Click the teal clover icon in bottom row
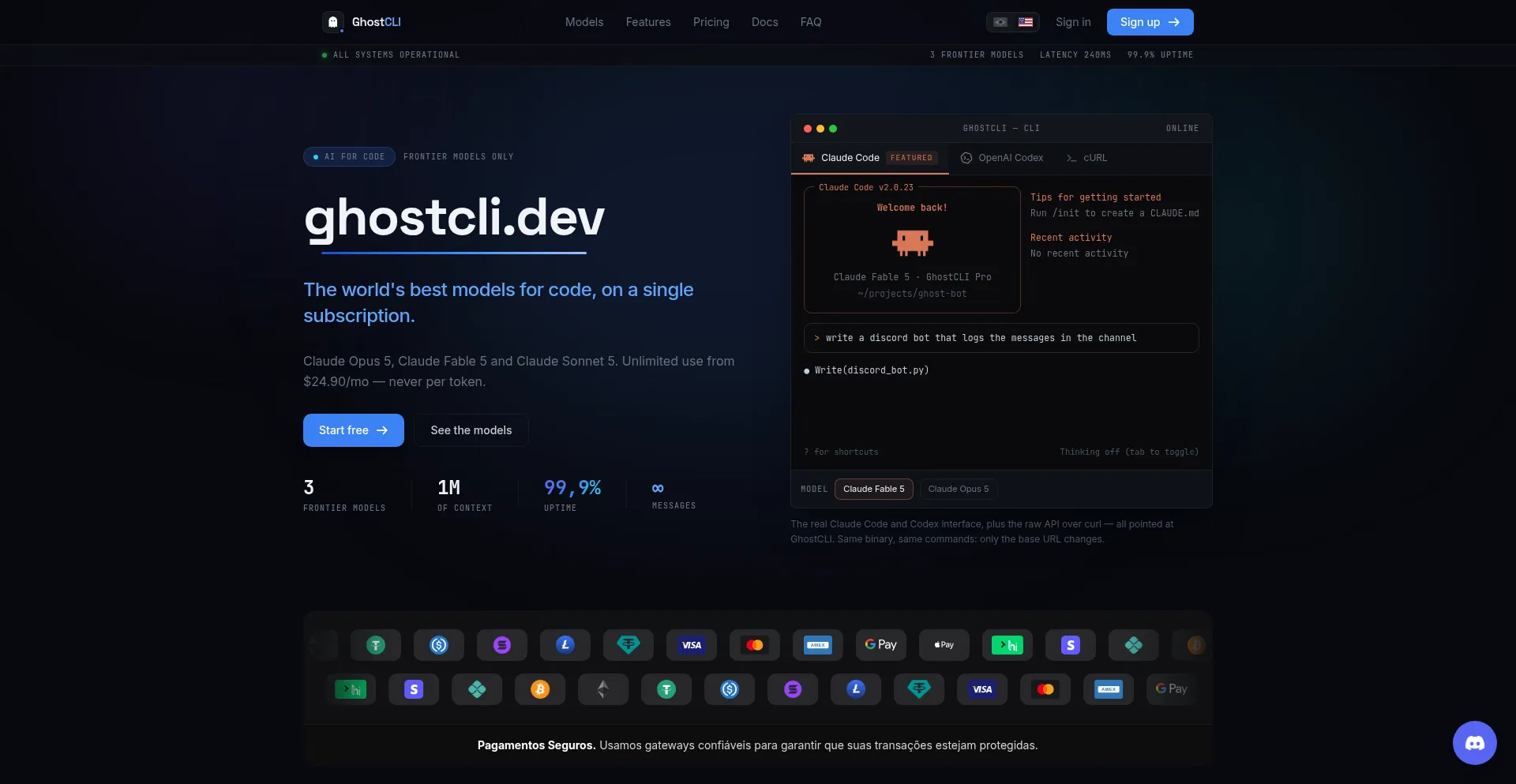1516x784 pixels. tap(477, 689)
